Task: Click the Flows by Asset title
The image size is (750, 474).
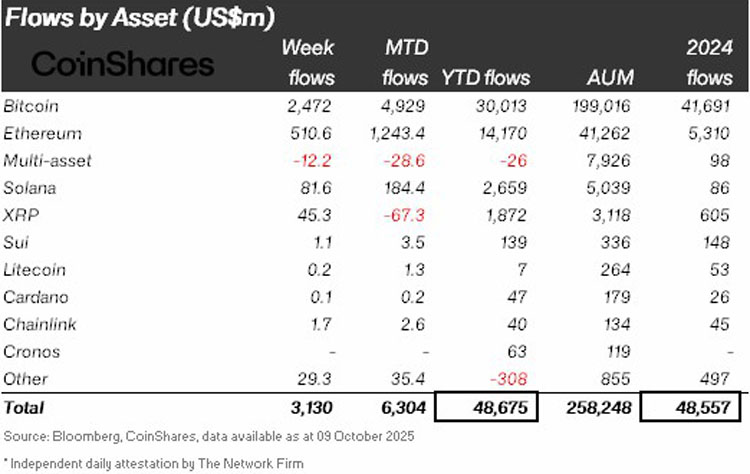Action: [140, 17]
